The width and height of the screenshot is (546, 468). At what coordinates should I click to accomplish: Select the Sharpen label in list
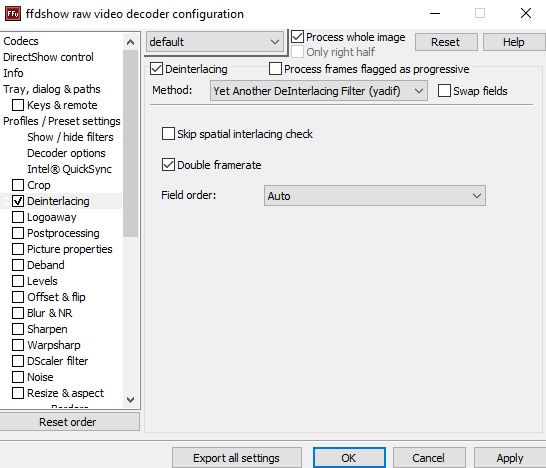point(47,329)
